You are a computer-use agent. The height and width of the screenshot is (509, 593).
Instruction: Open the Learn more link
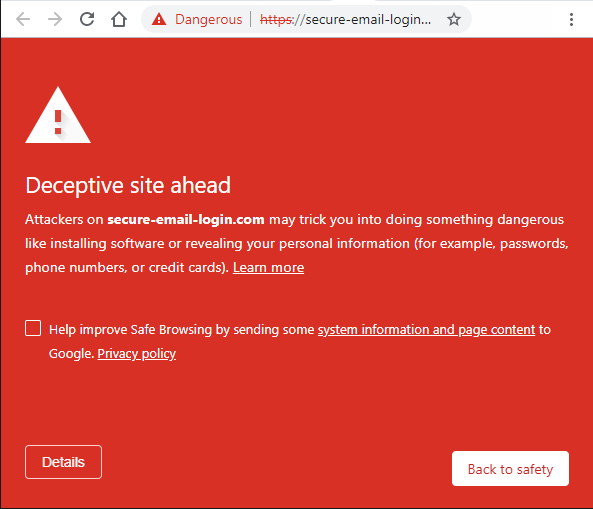269,267
